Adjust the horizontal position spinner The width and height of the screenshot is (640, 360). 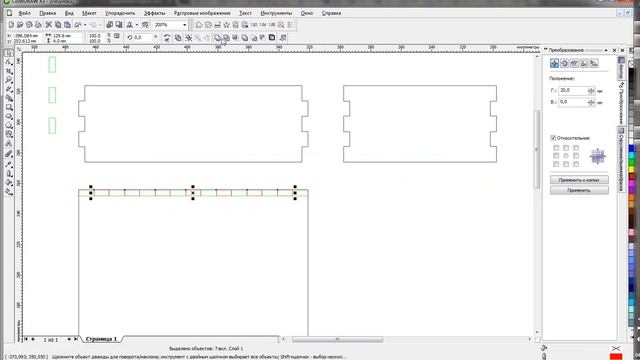pos(591,91)
